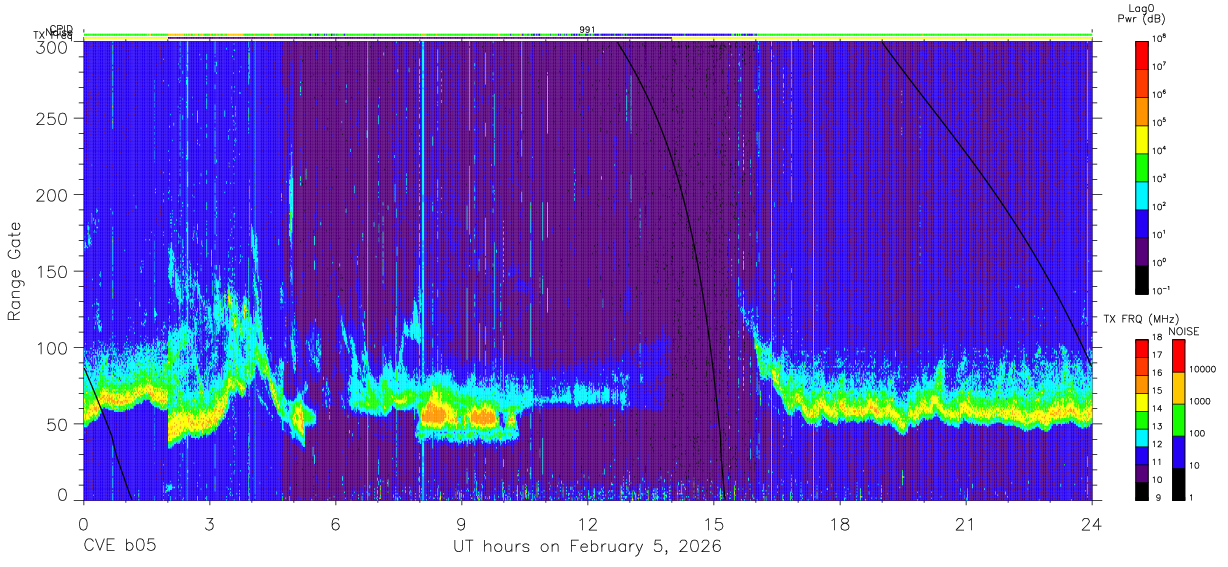Click the cyan segment of TX FRQ colorbar

1140,437
